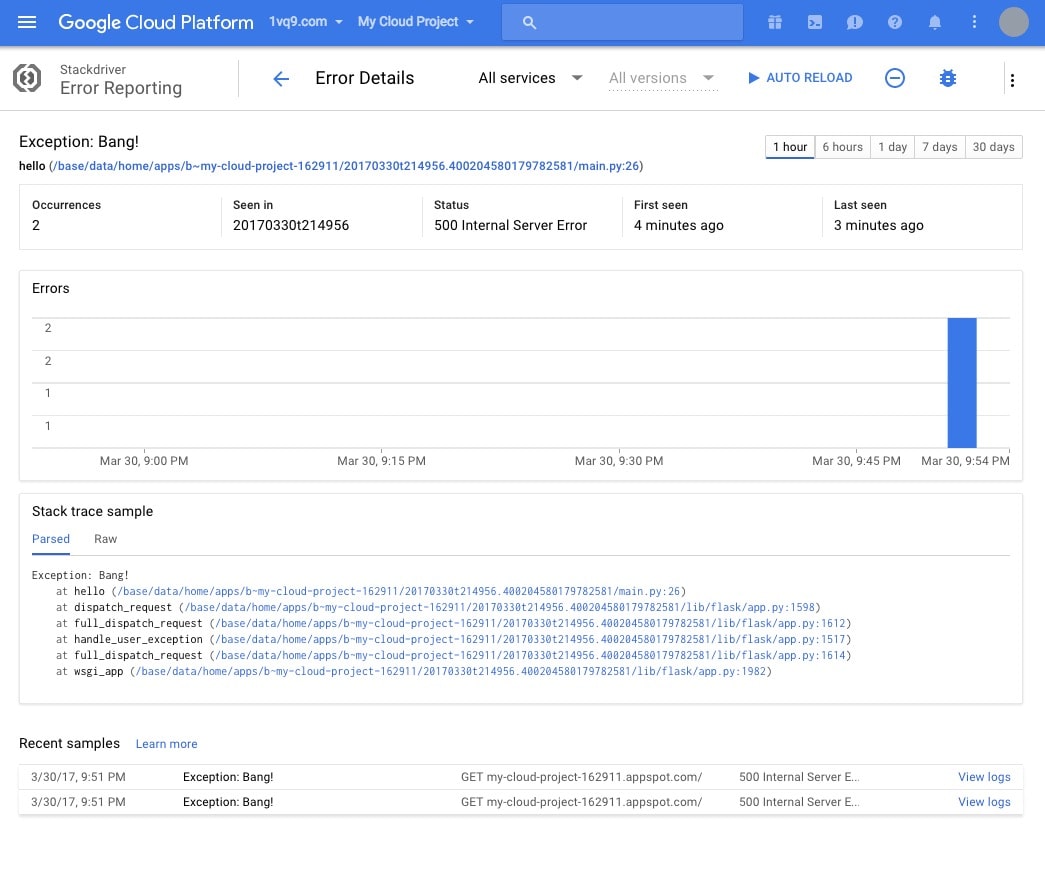1045x875 pixels.
Task: Click the second sample's GET appspot.com request
Action: pyautogui.click(x=581, y=802)
